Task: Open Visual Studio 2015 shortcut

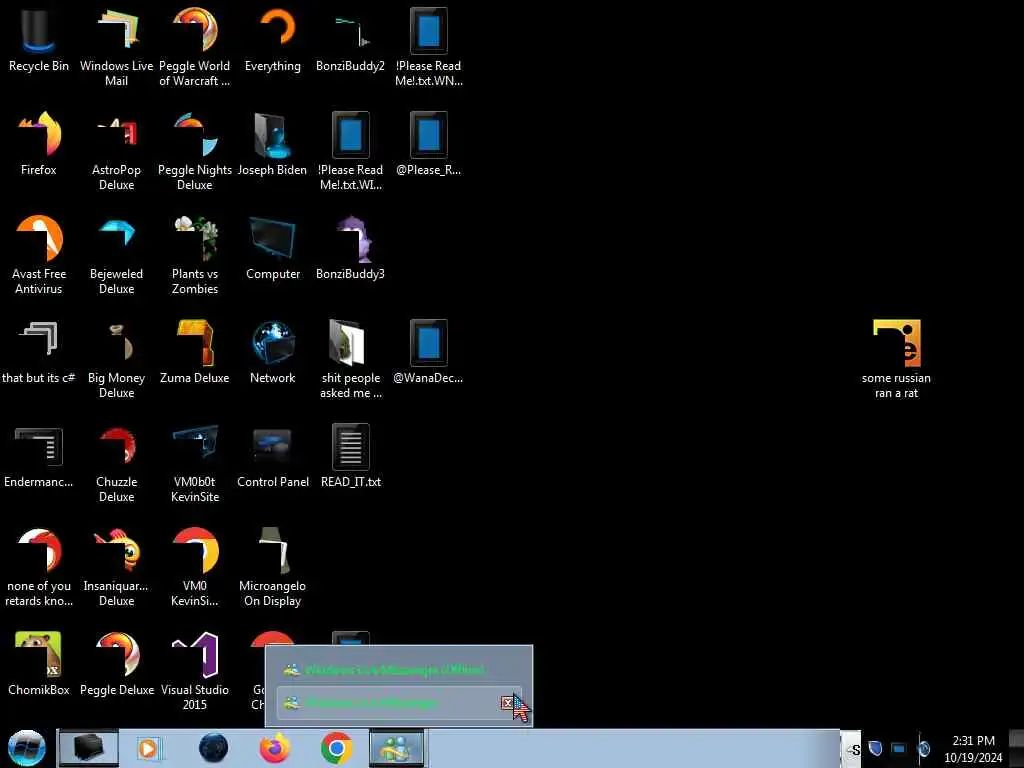Action: [x=195, y=671]
